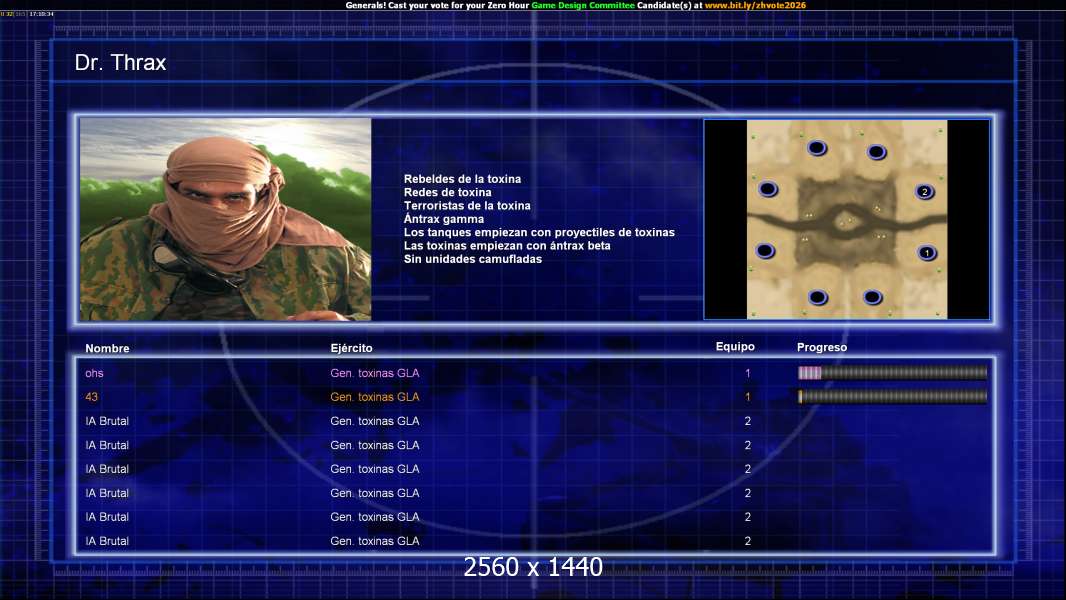Image resolution: width=1066 pixels, height=600 pixels.
Task: Click the Dr. Thrax general portrait
Action: coord(226,219)
